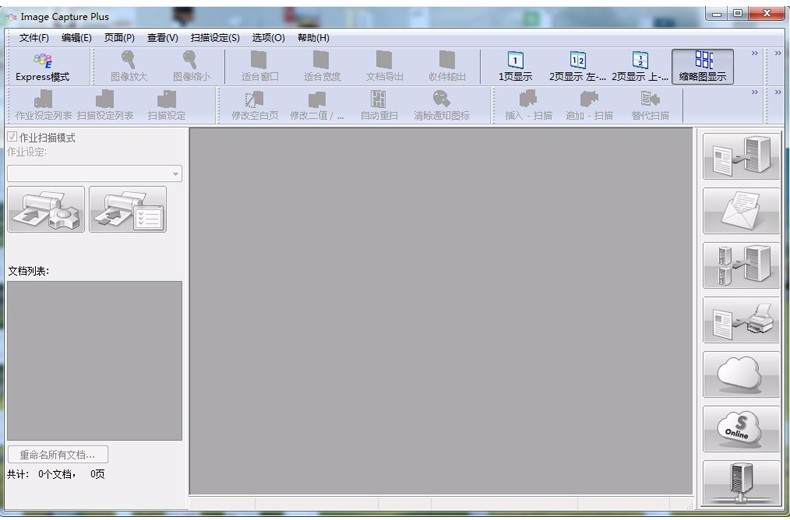Screen dimensions: 790x520
Task: Click the plain cloud output button
Action: click(741, 374)
